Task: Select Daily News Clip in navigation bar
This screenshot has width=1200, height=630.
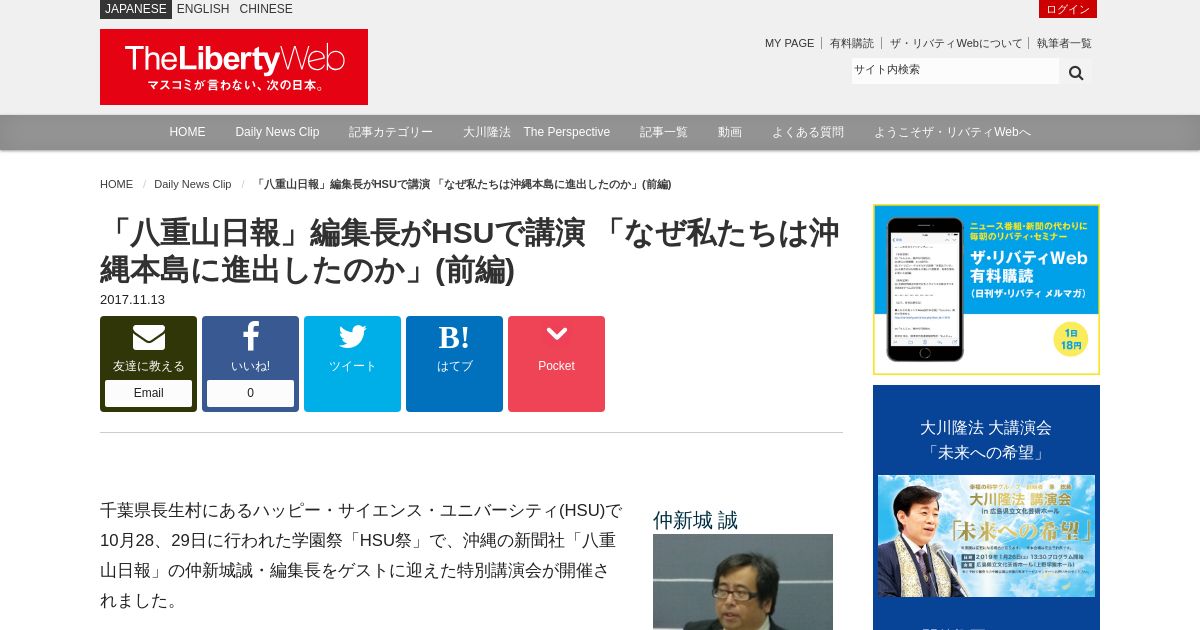Action: (277, 132)
